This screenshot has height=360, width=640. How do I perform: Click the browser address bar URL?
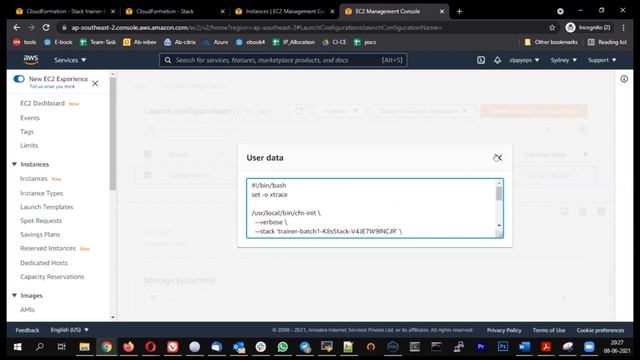pyautogui.click(x=257, y=27)
